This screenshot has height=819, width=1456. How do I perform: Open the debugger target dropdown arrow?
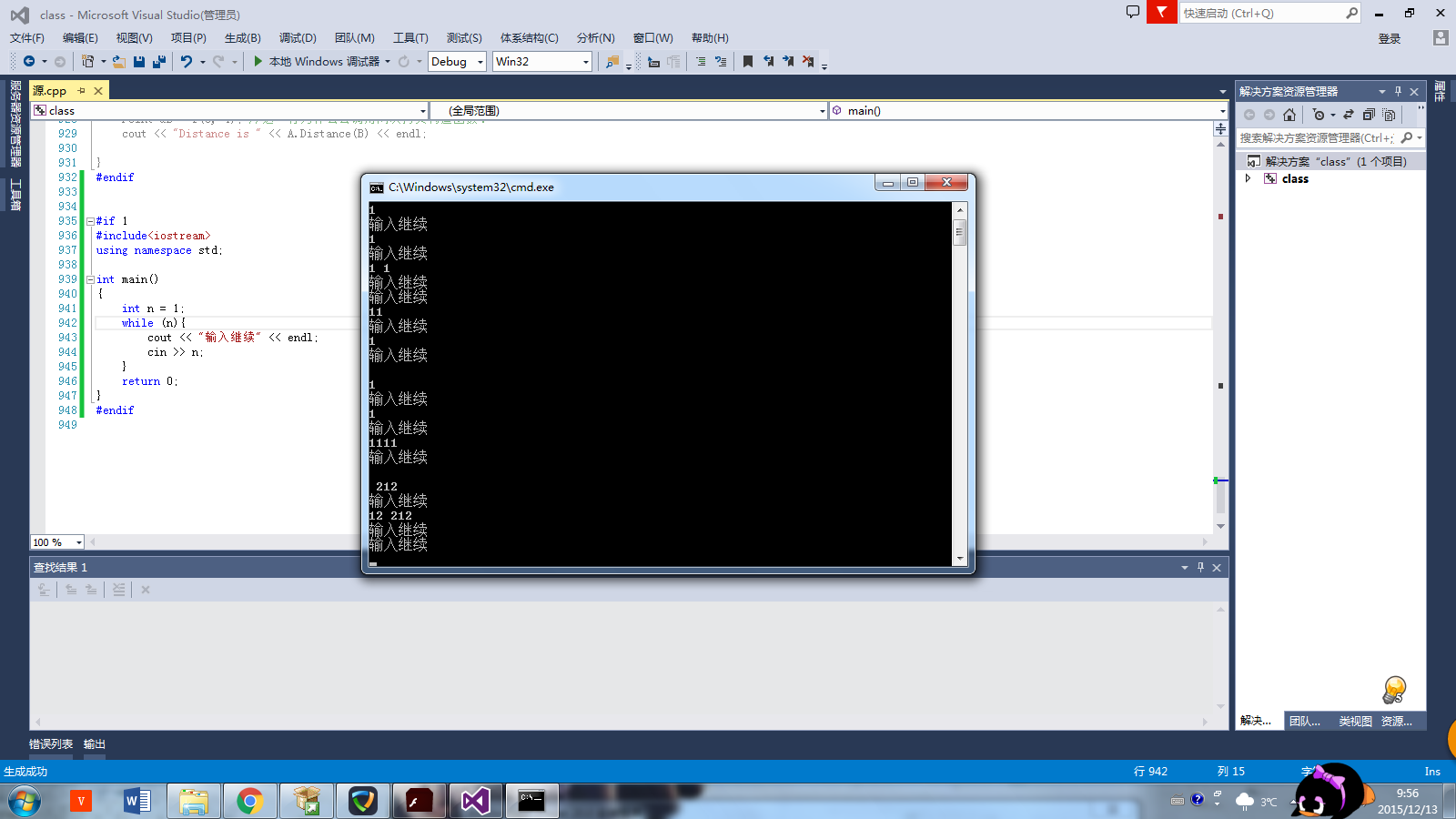pos(388,61)
